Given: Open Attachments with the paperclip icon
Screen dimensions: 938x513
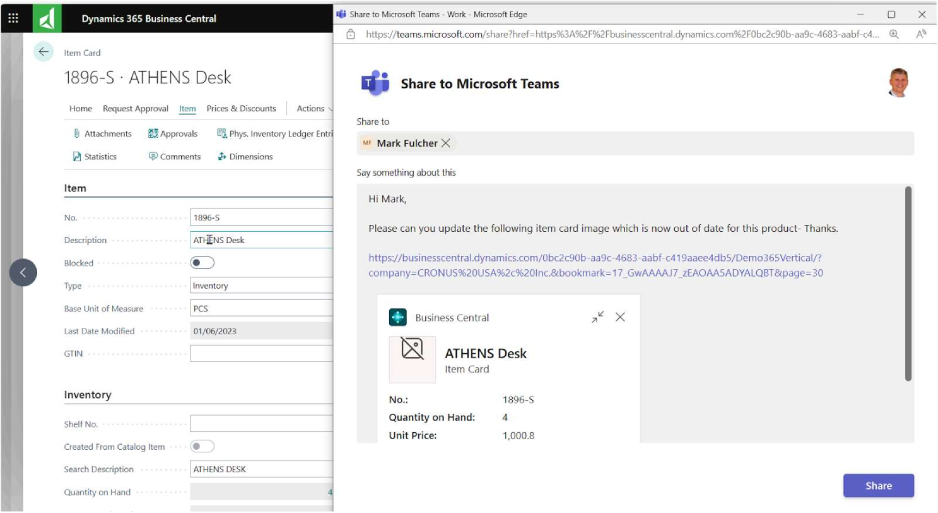Looking at the screenshot, I should tap(102, 133).
